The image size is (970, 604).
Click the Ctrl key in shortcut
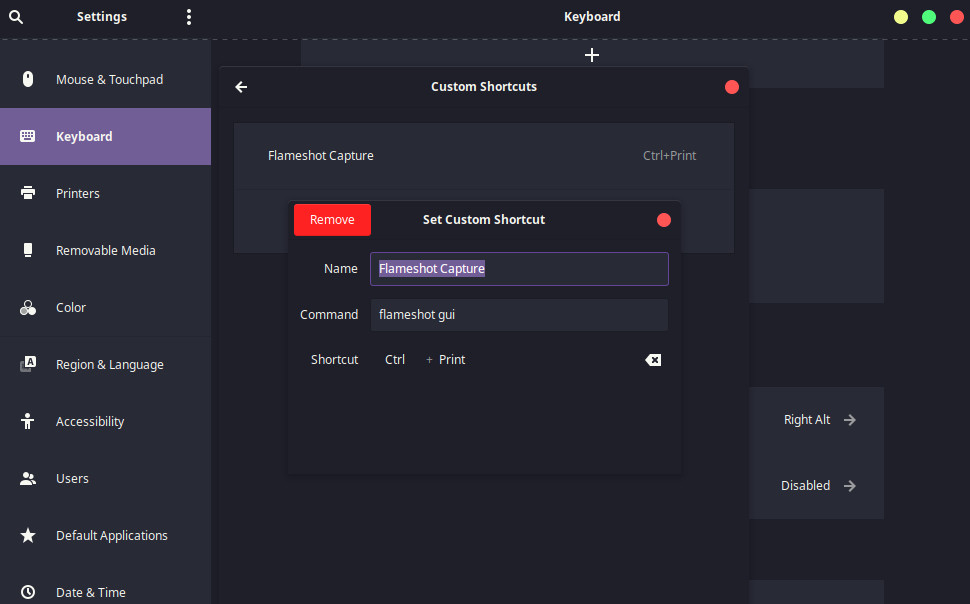pyautogui.click(x=395, y=360)
